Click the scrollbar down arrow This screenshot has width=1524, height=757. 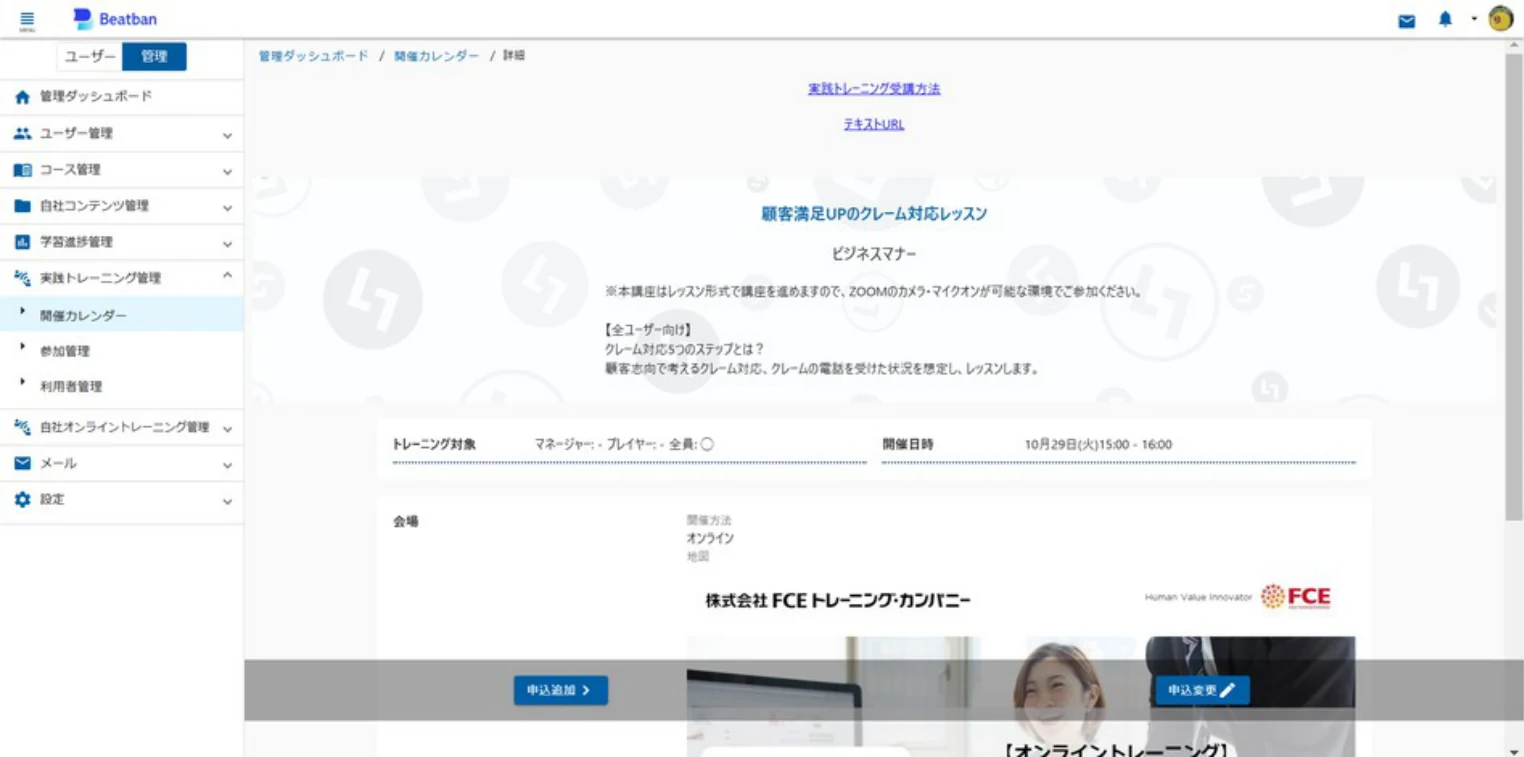coord(1514,750)
